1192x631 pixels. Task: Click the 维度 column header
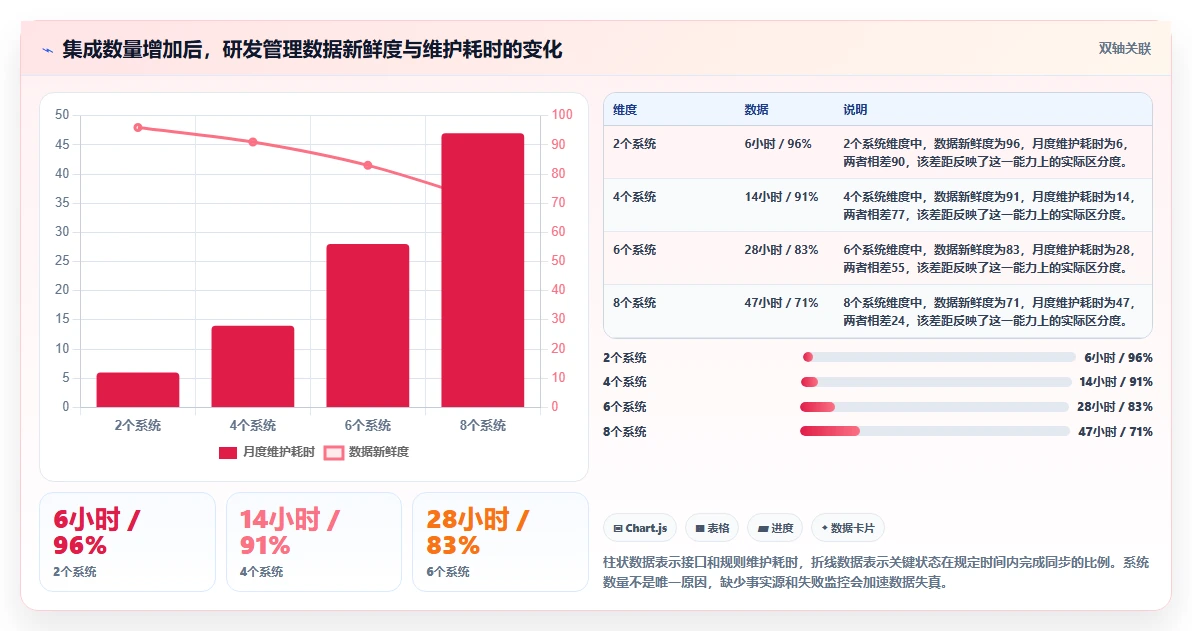[625, 109]
